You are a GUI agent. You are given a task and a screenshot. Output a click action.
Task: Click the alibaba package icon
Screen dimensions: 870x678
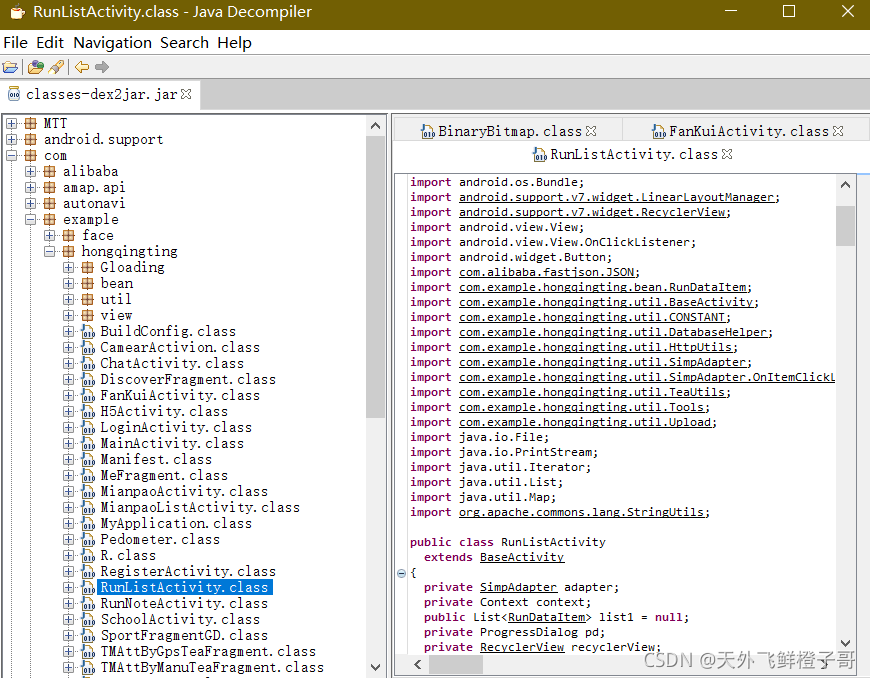click(x=50, y=171)
